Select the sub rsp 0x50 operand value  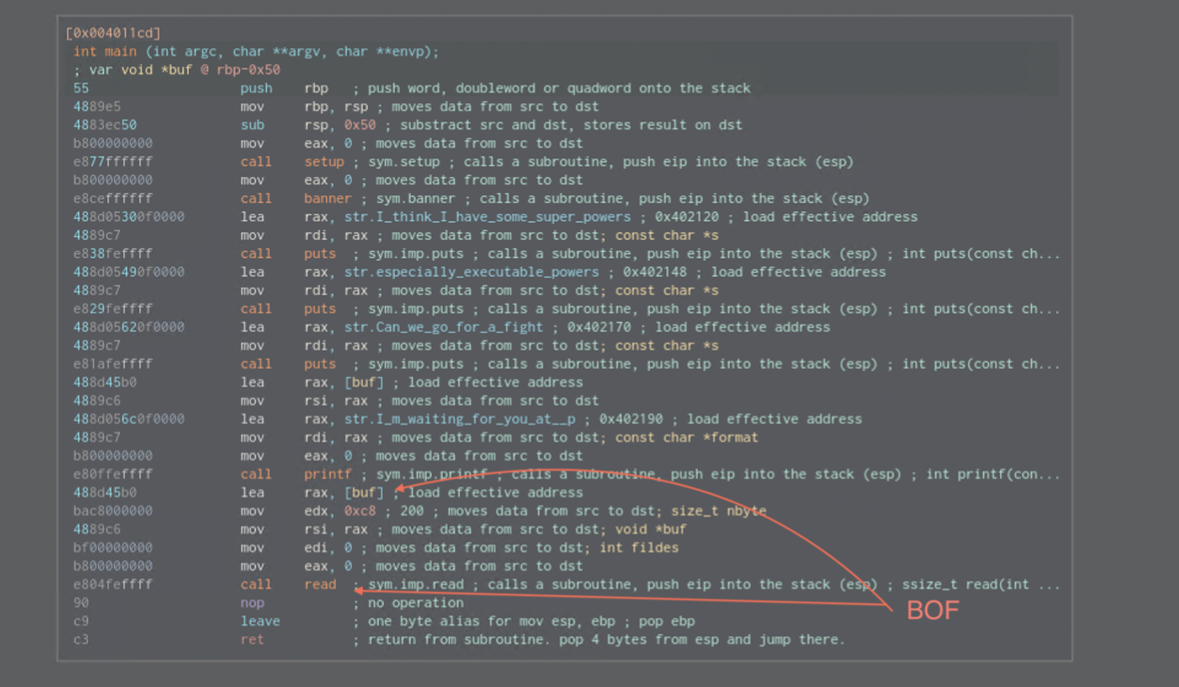(x=359, y=125)
